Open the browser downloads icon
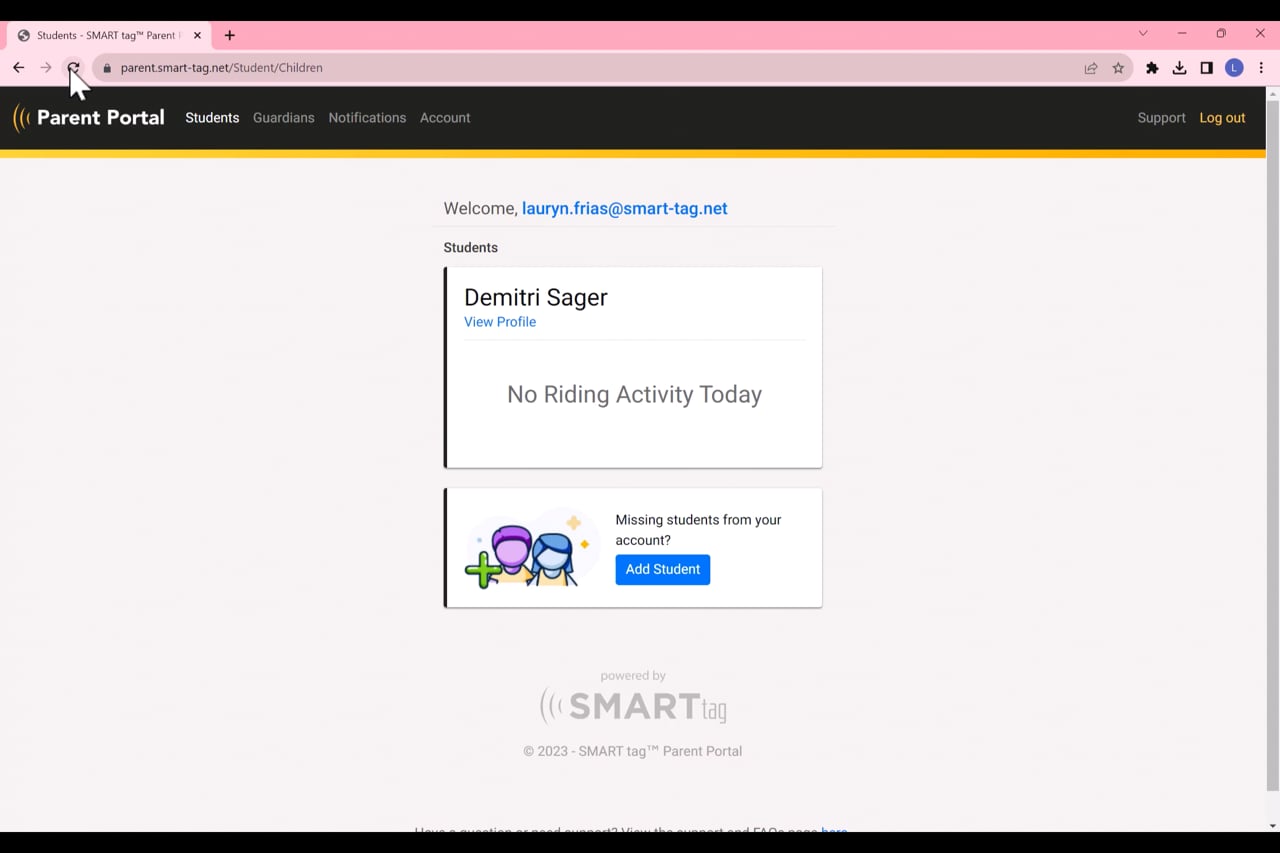The image size is (1280, 853). click(x=1179, y=68)
